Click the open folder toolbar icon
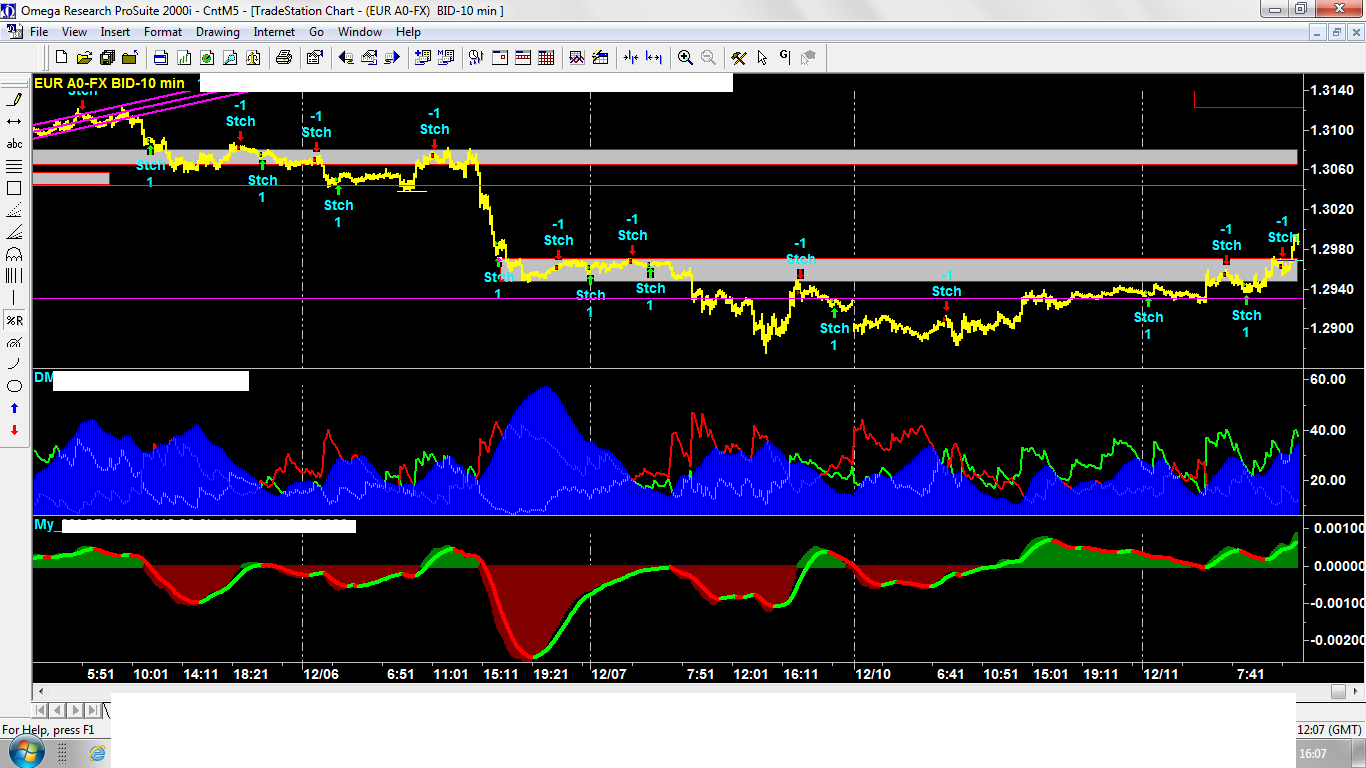Image resolution: width=1366 pixels, height=768 pixels. [84, 58]
